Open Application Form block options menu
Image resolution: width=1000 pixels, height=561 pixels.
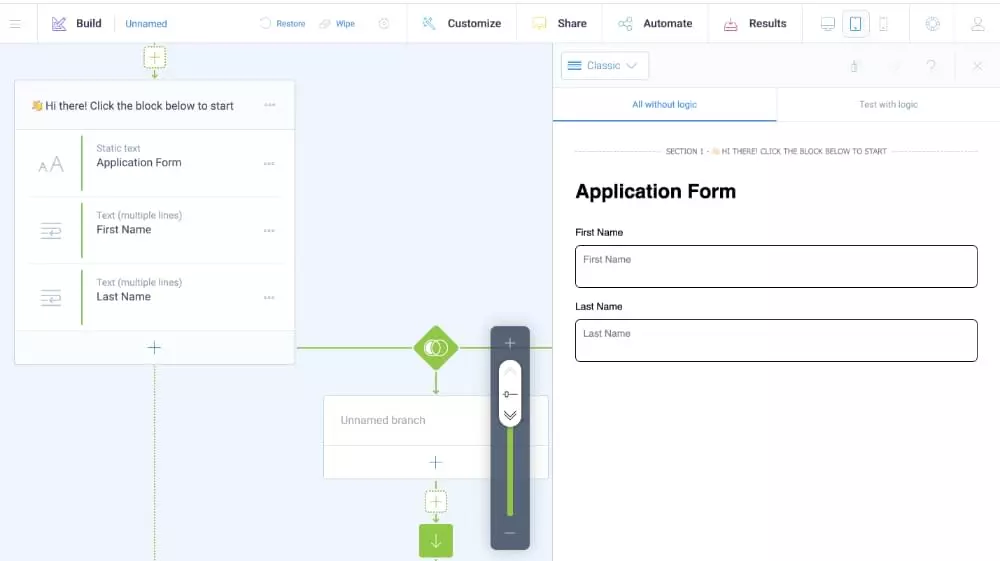point(269,164)
